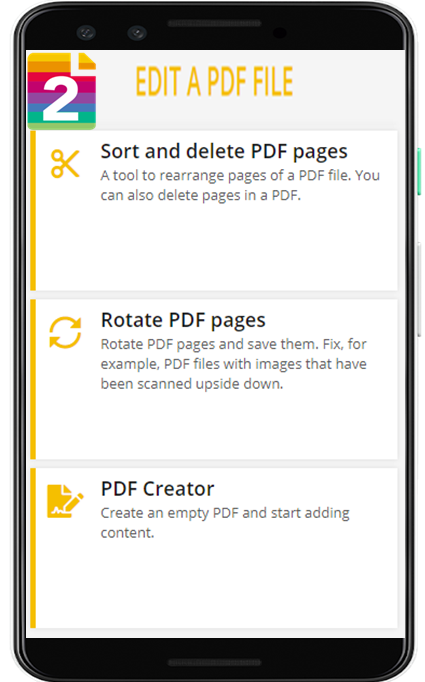The width and height of the screenshot is (425, 682).
Task: Click the phone's top speaker grille
Action: point(214,23)
